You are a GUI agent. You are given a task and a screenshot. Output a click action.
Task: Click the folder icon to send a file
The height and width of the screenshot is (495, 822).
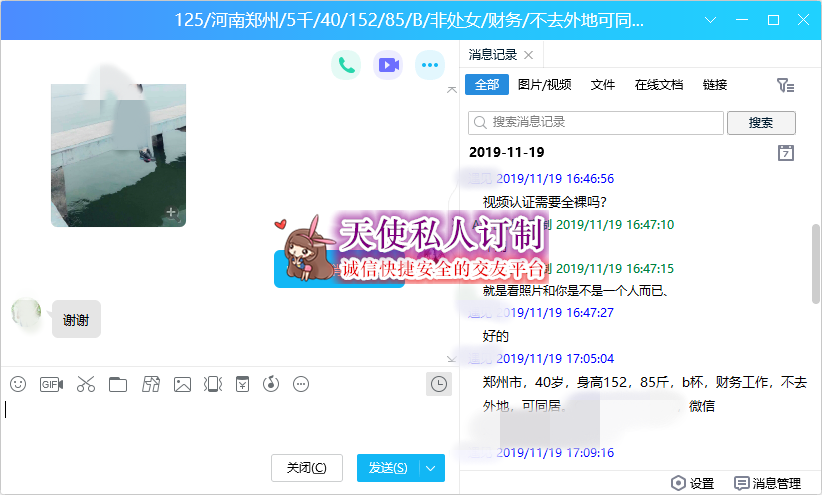click(118, 384)
